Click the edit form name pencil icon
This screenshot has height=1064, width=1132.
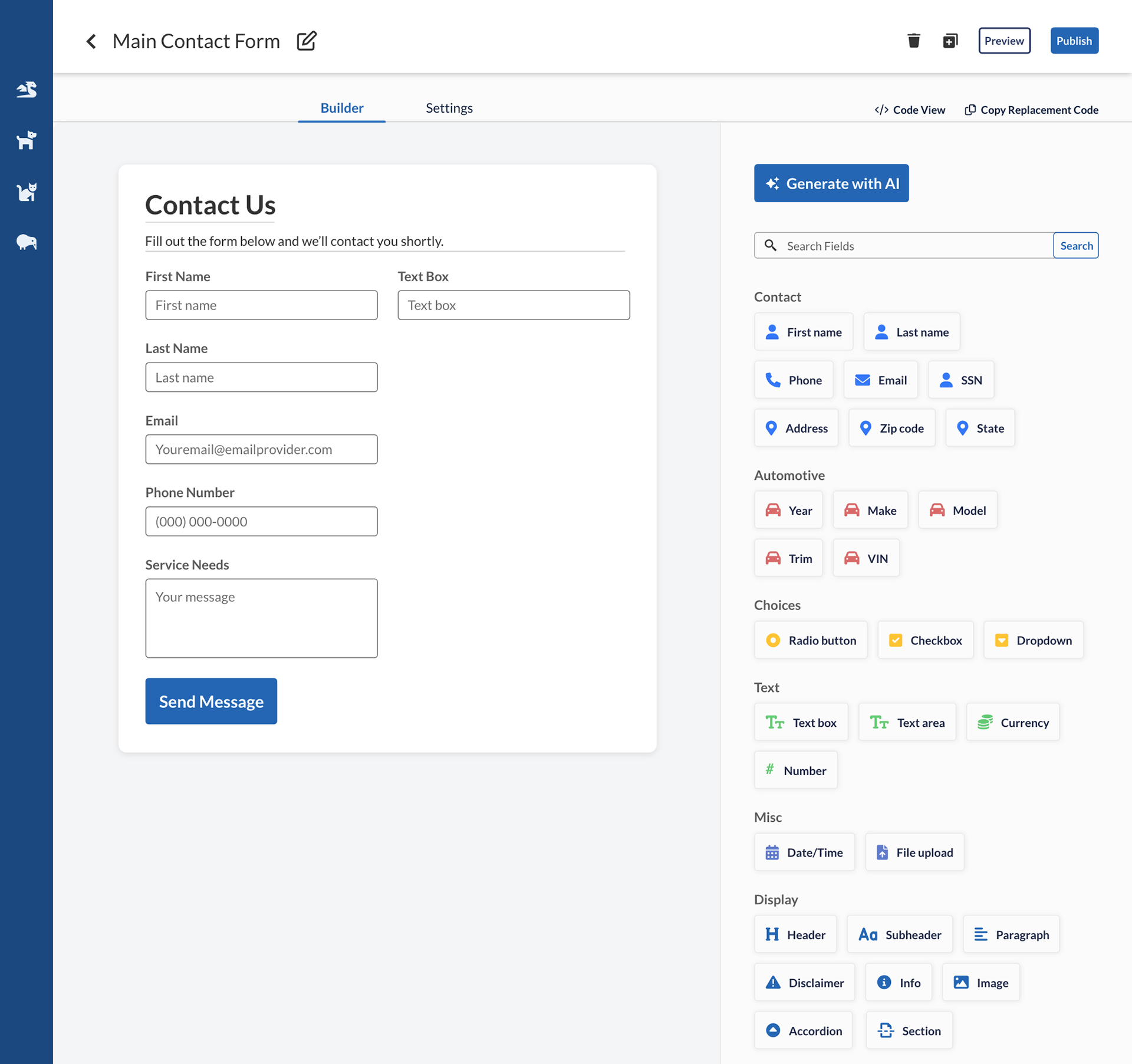[x=307, y=41]
